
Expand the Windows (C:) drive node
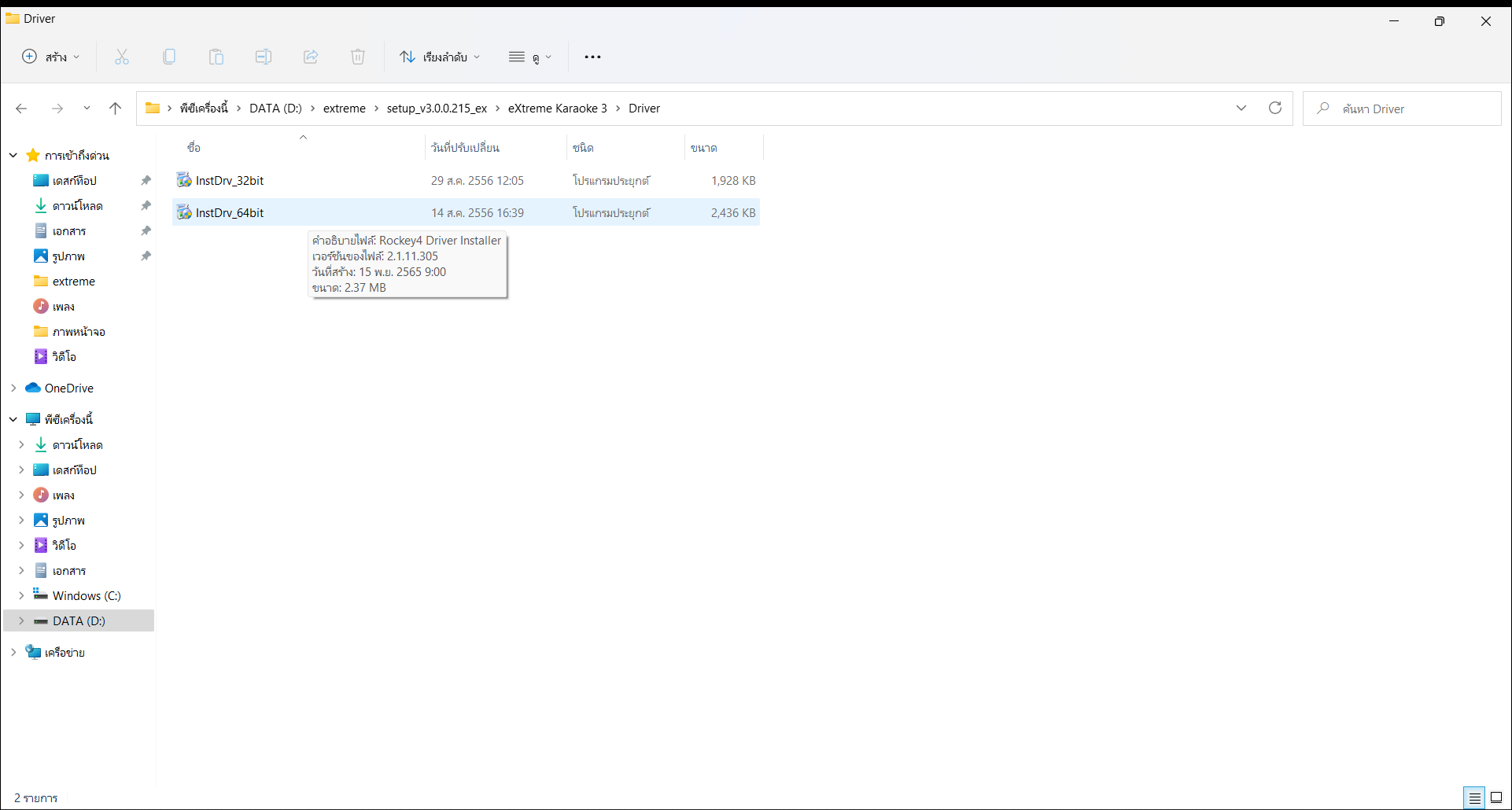click(21, 595)
